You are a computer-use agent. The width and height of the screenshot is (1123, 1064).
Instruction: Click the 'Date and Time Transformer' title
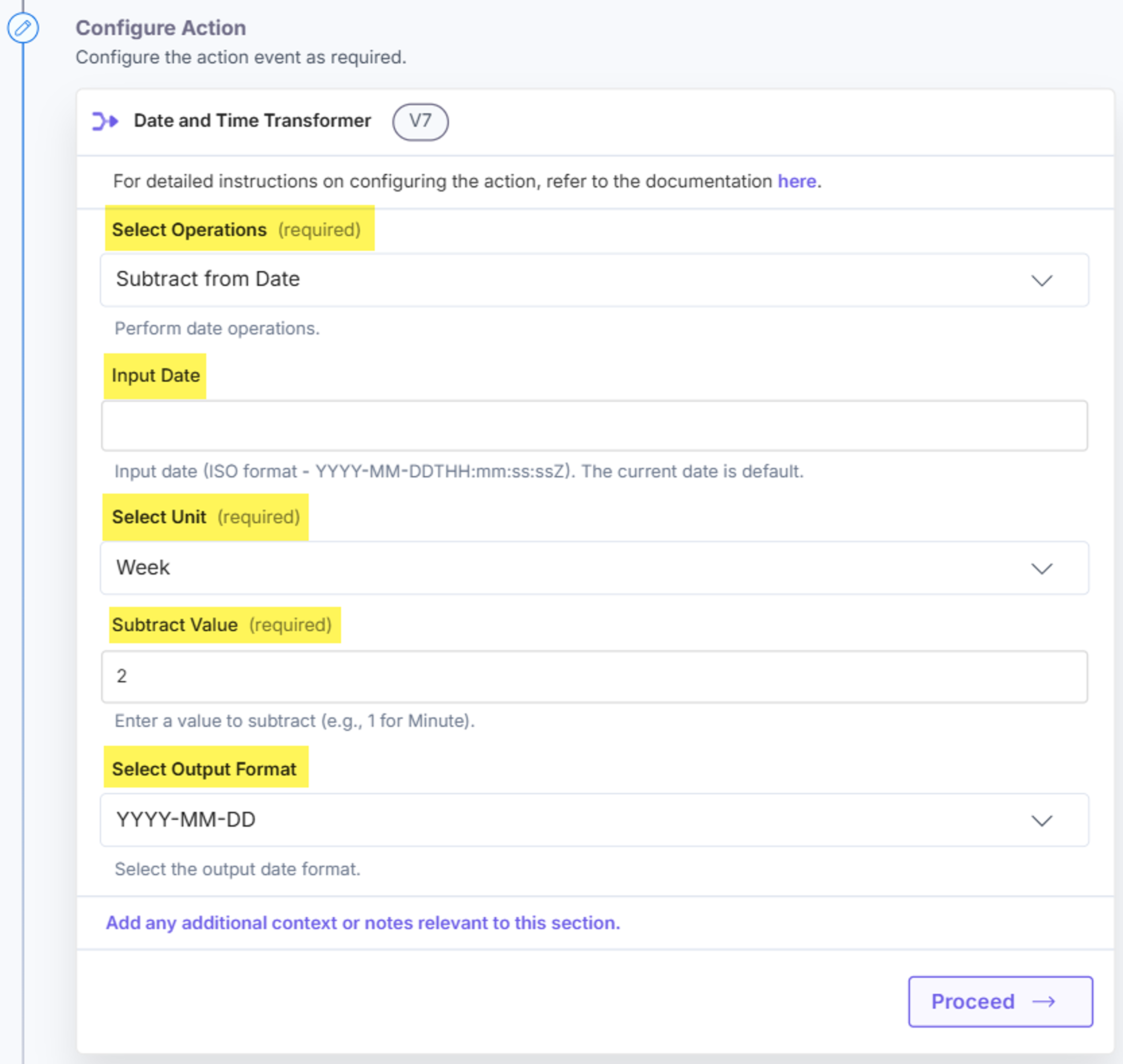(252, 121)
